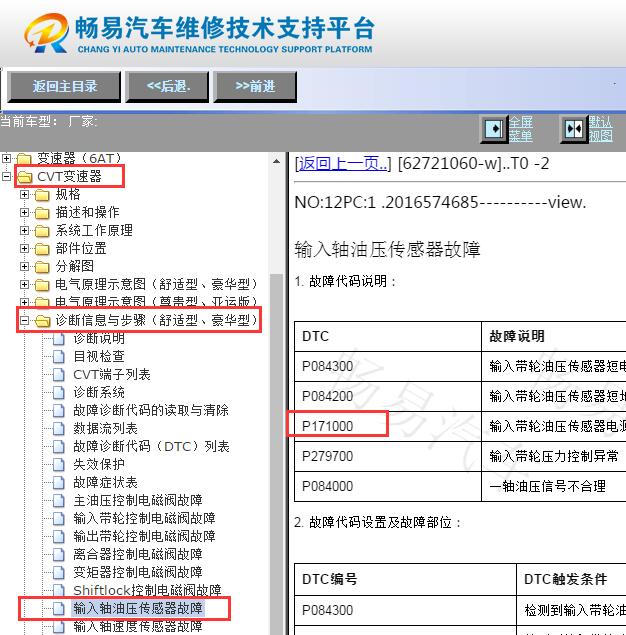Click 一轴油压信号不合理 description cell

(x=554, y=486)
